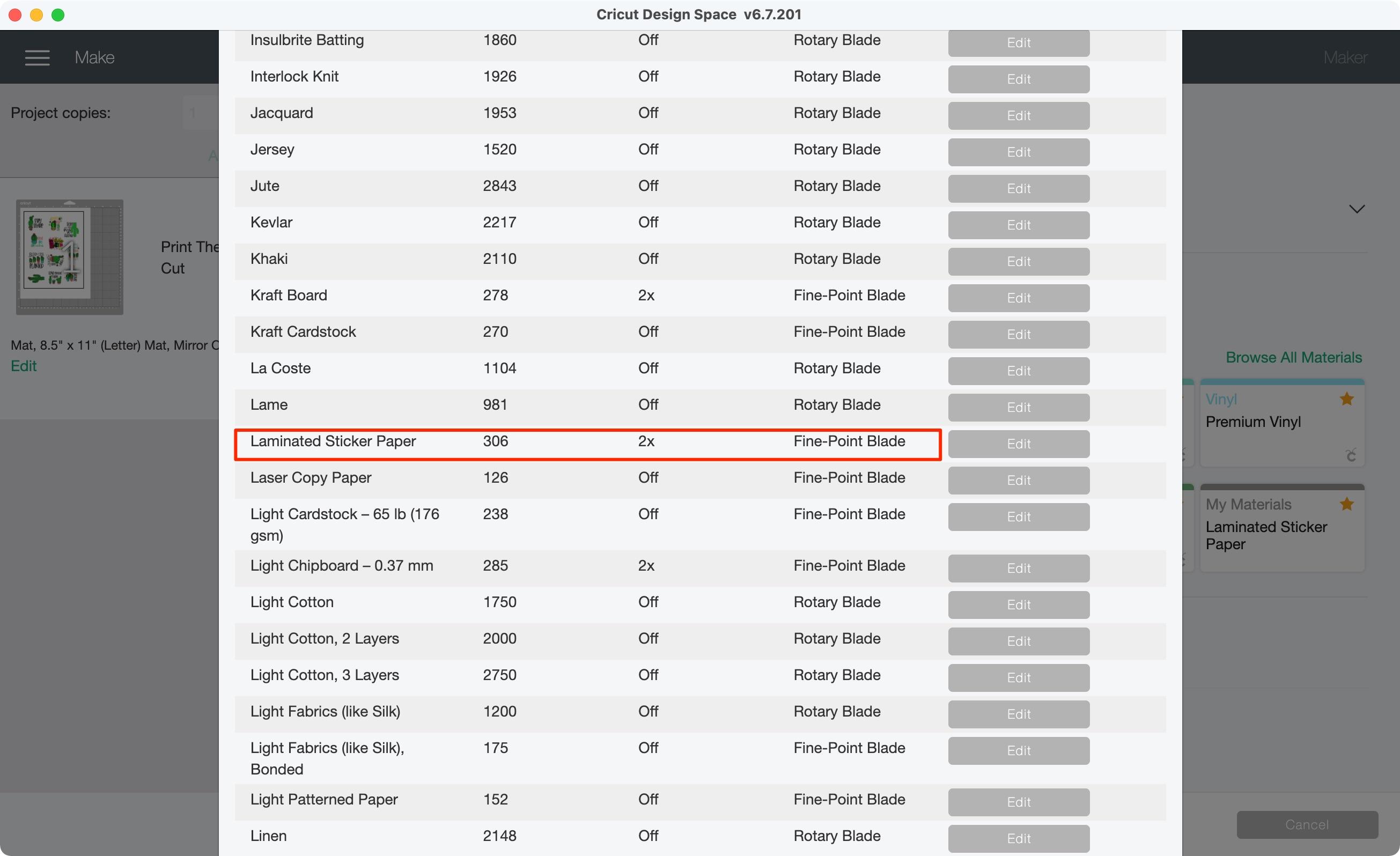
Task: Click Edit for Insulbrite Batting
Action: (1019, 42)
